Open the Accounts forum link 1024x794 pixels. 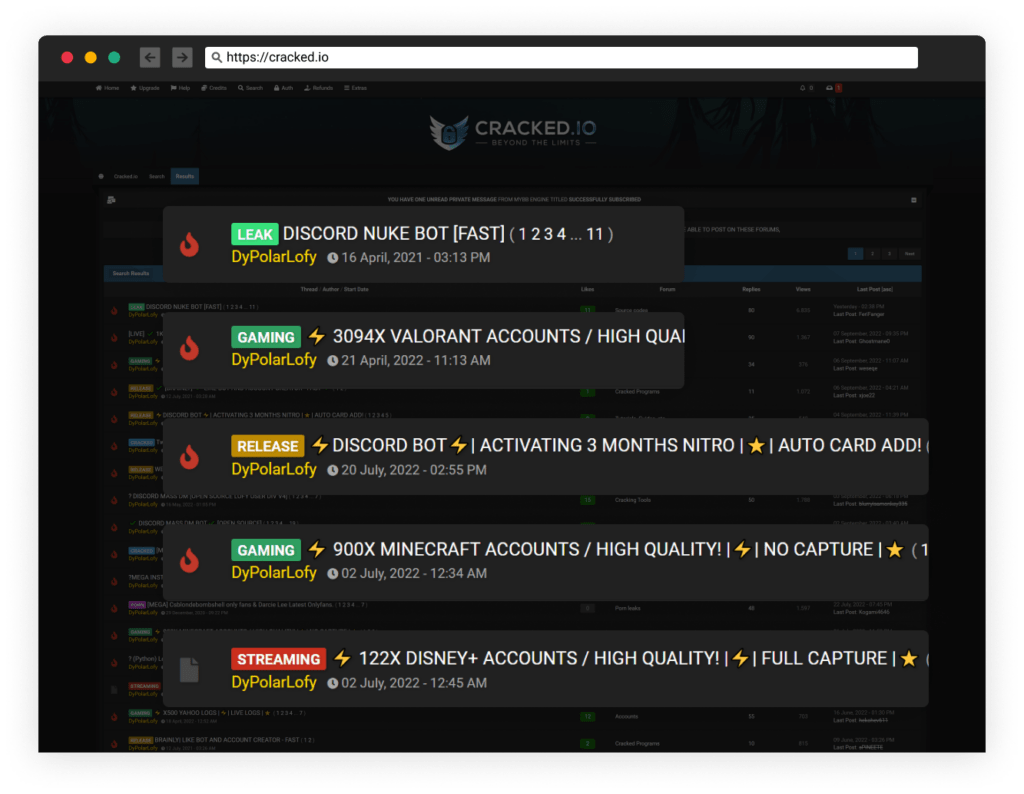tap(626, 716)
